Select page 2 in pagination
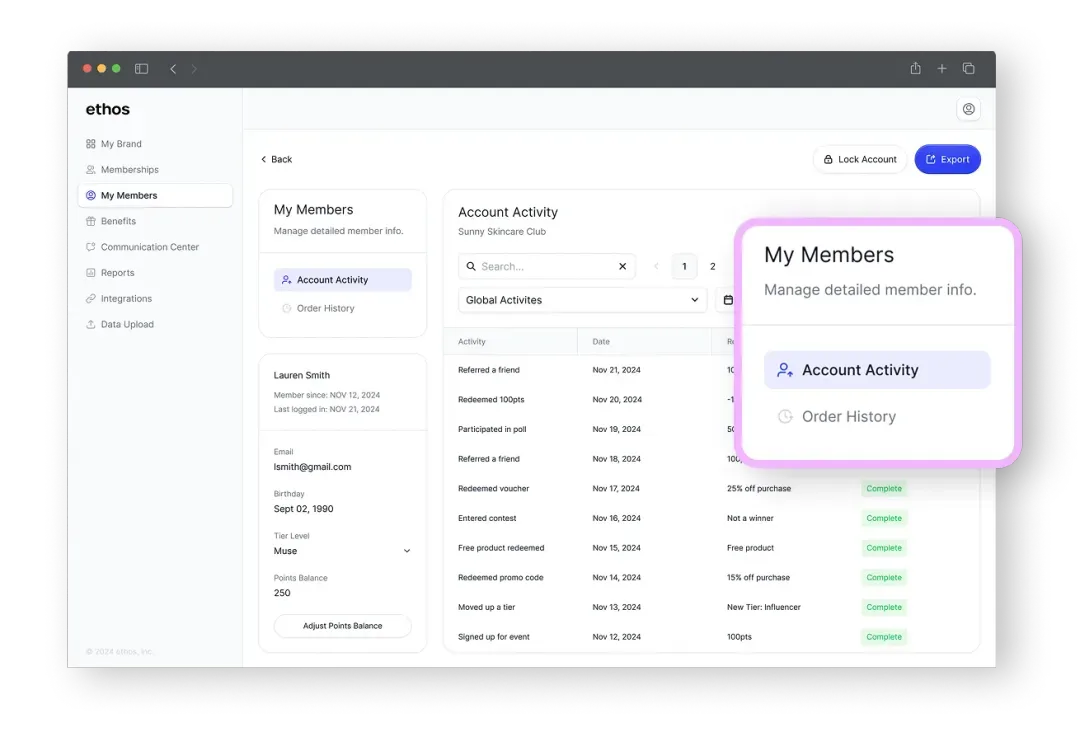Viewport: 1080px width, 732px height. [713, 266]
